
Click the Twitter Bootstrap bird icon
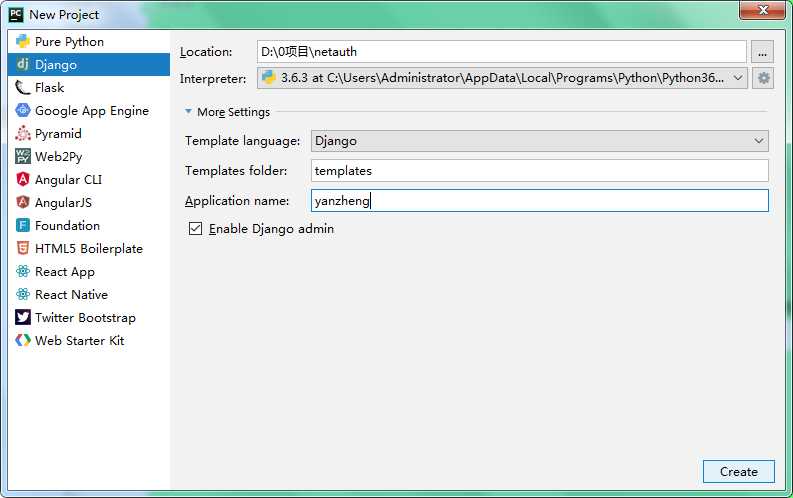click(x=23, y=318)
